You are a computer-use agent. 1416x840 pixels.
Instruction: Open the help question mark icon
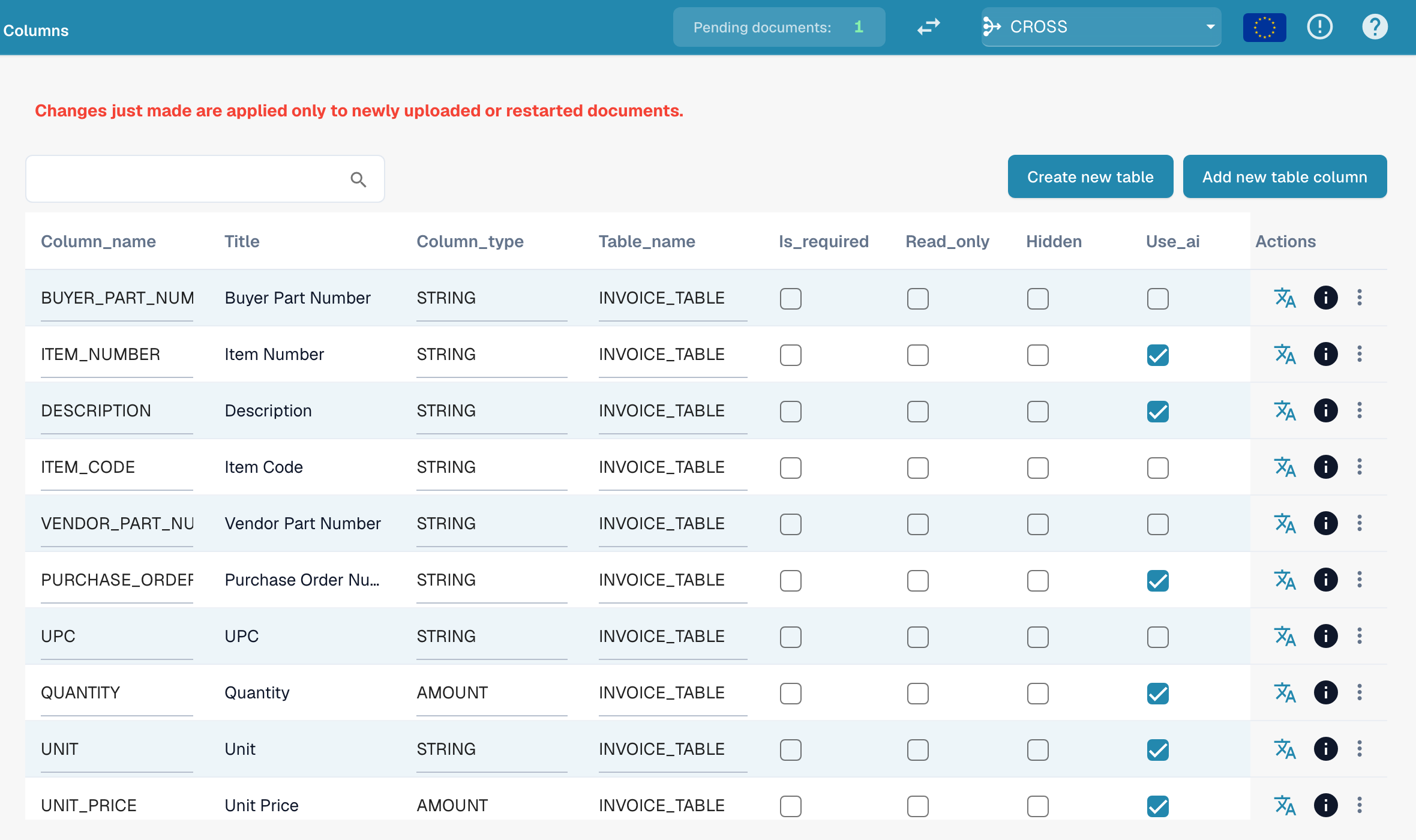(1375, 27)
